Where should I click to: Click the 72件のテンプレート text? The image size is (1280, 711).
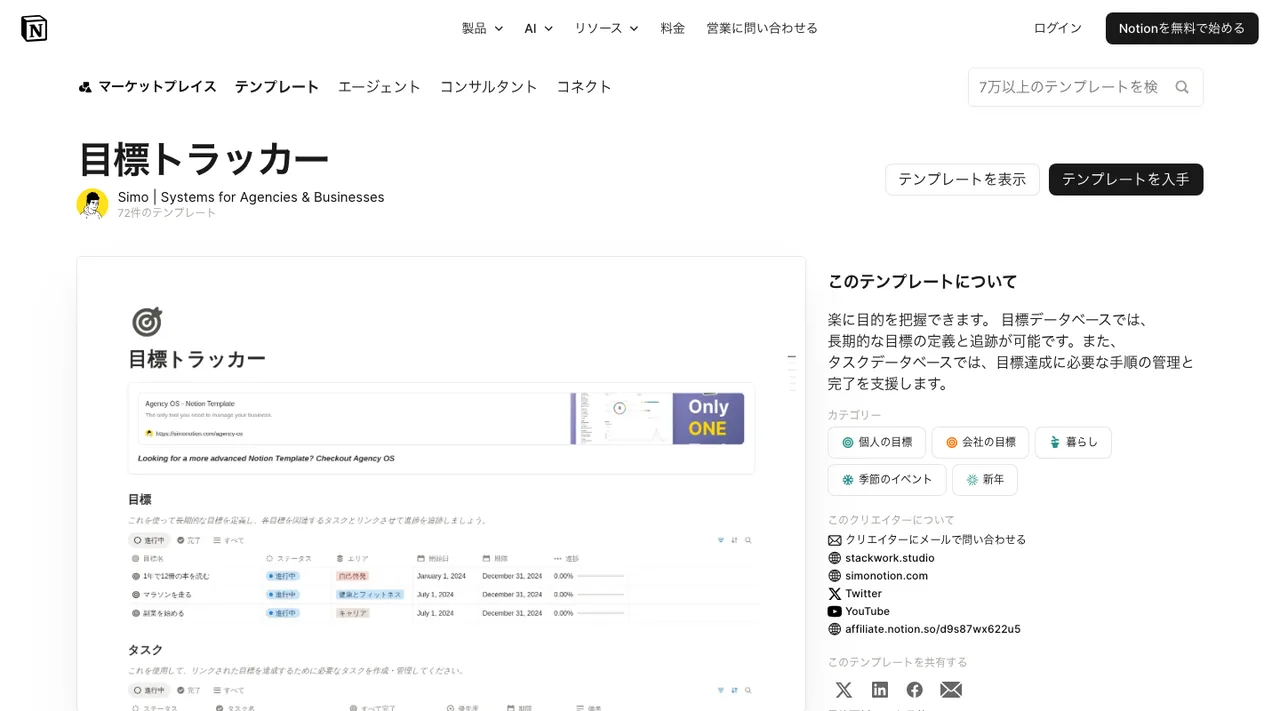coord(167,213)
